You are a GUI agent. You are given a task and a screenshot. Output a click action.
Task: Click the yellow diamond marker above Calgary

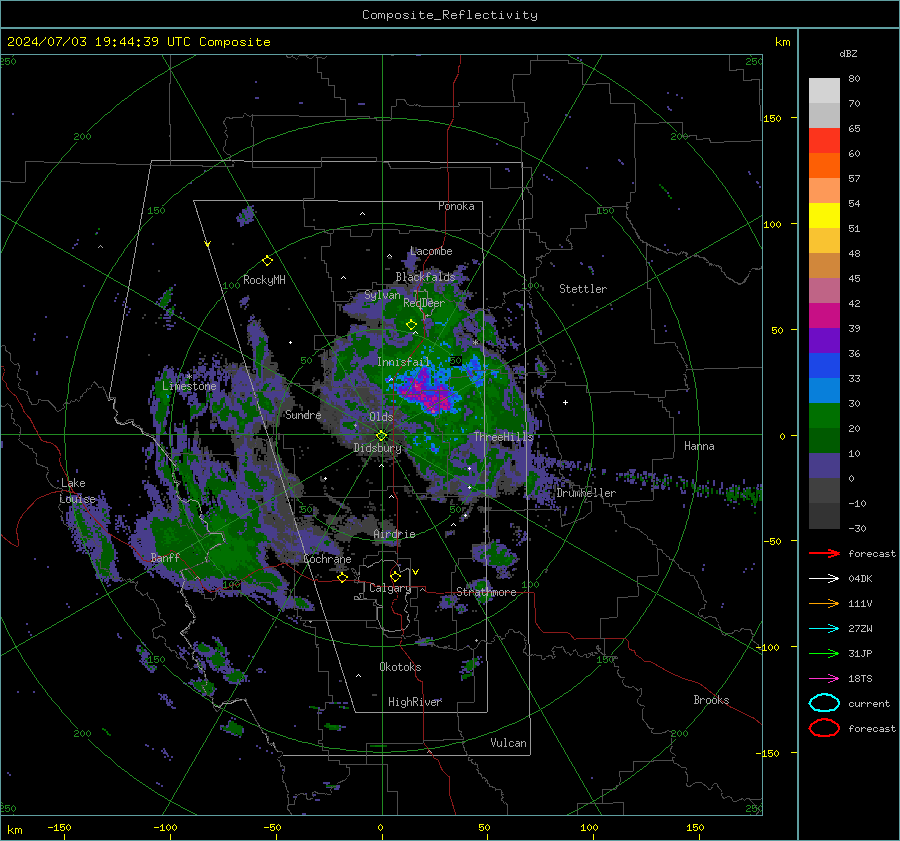click(x=395, y=576)
